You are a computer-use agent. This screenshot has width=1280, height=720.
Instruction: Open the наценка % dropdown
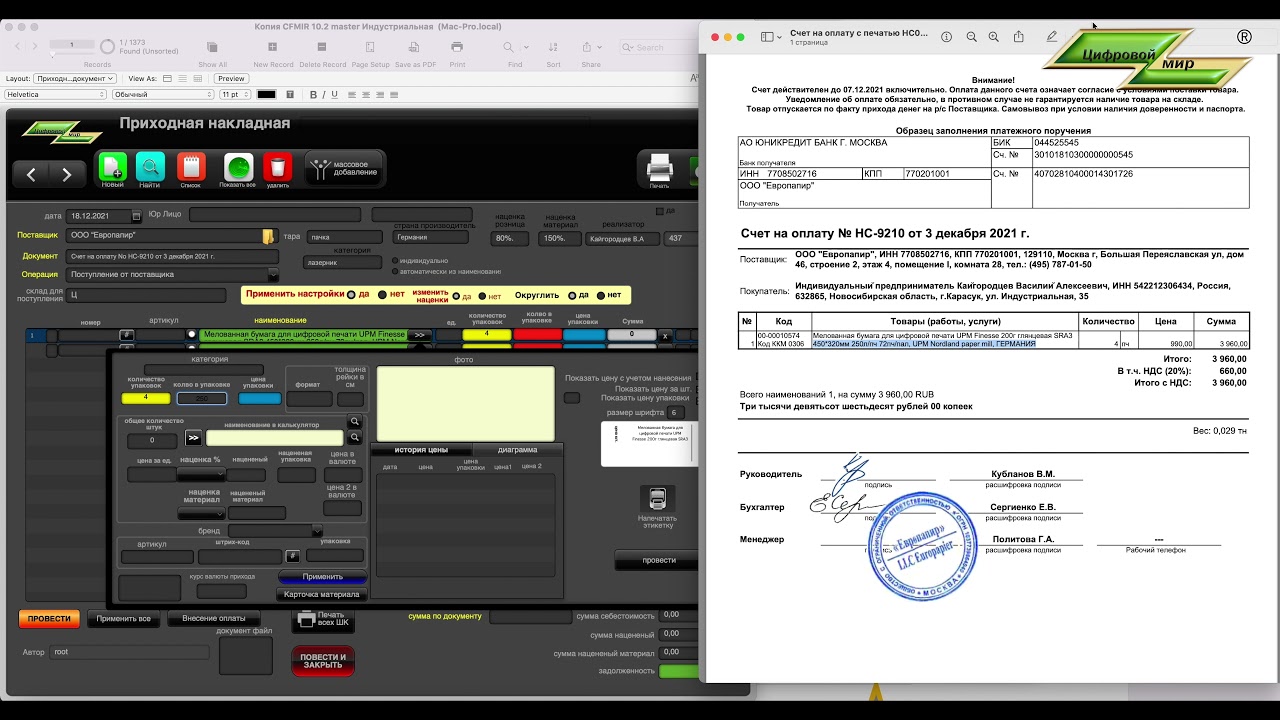pyautogui.click(x=202, y=475)
